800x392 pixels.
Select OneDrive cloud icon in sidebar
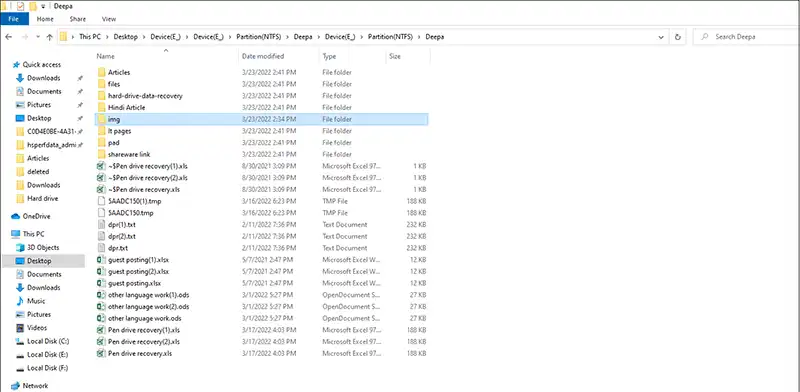(15, 216)
